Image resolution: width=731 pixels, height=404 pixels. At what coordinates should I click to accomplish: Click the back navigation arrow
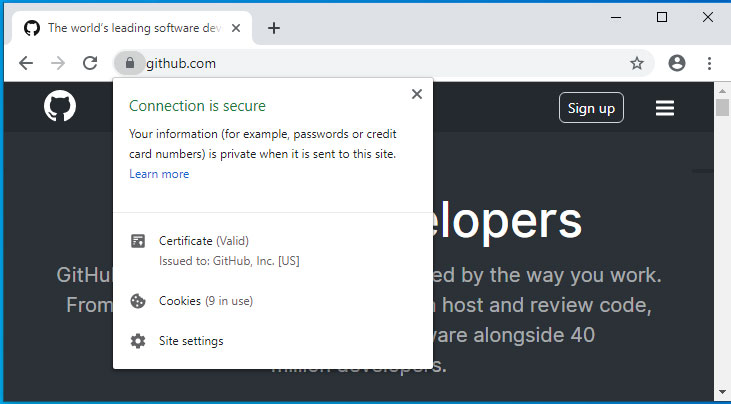point(26,63)
